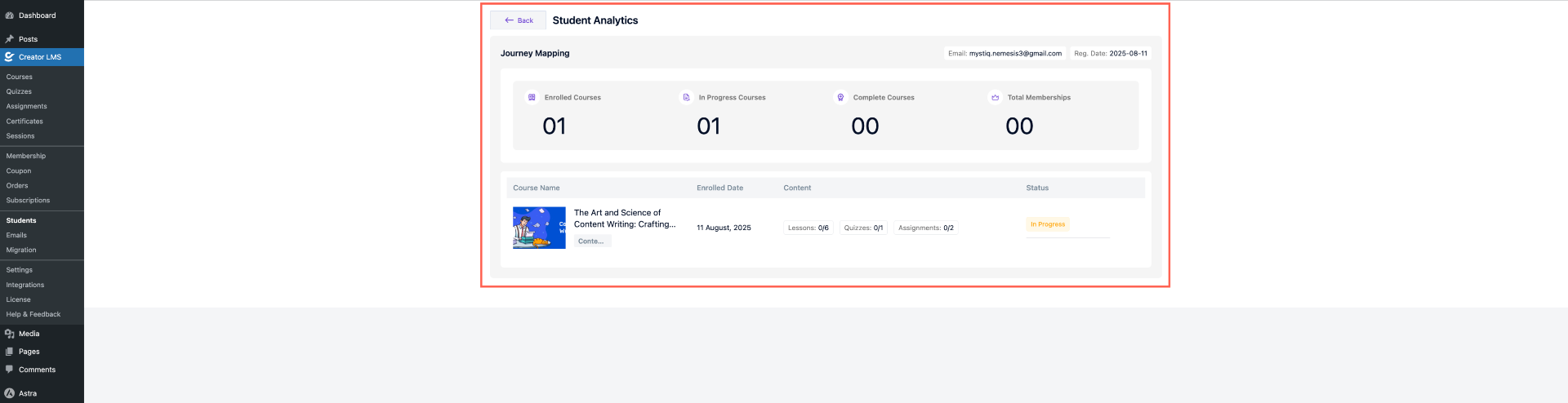The width and height of the screenshot is (1568, 403).
Task: Open Certificates in the sidebar
Action: [24, 121]
